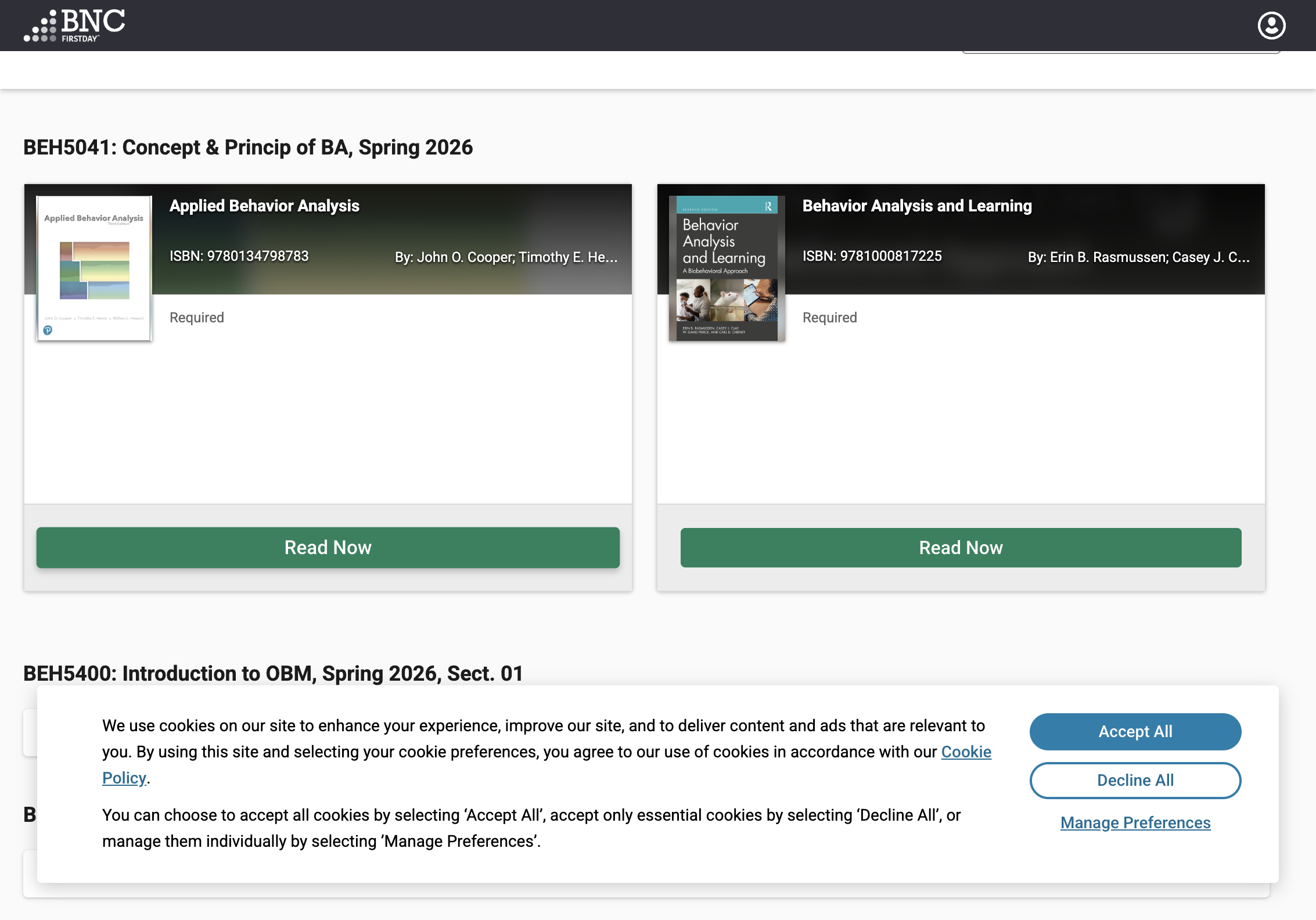Select the Behavior Analysis and Learning title
Image resolution: width=1316 pixels, height=920 pixels.
pyautogui.click(x=917, y=206)
